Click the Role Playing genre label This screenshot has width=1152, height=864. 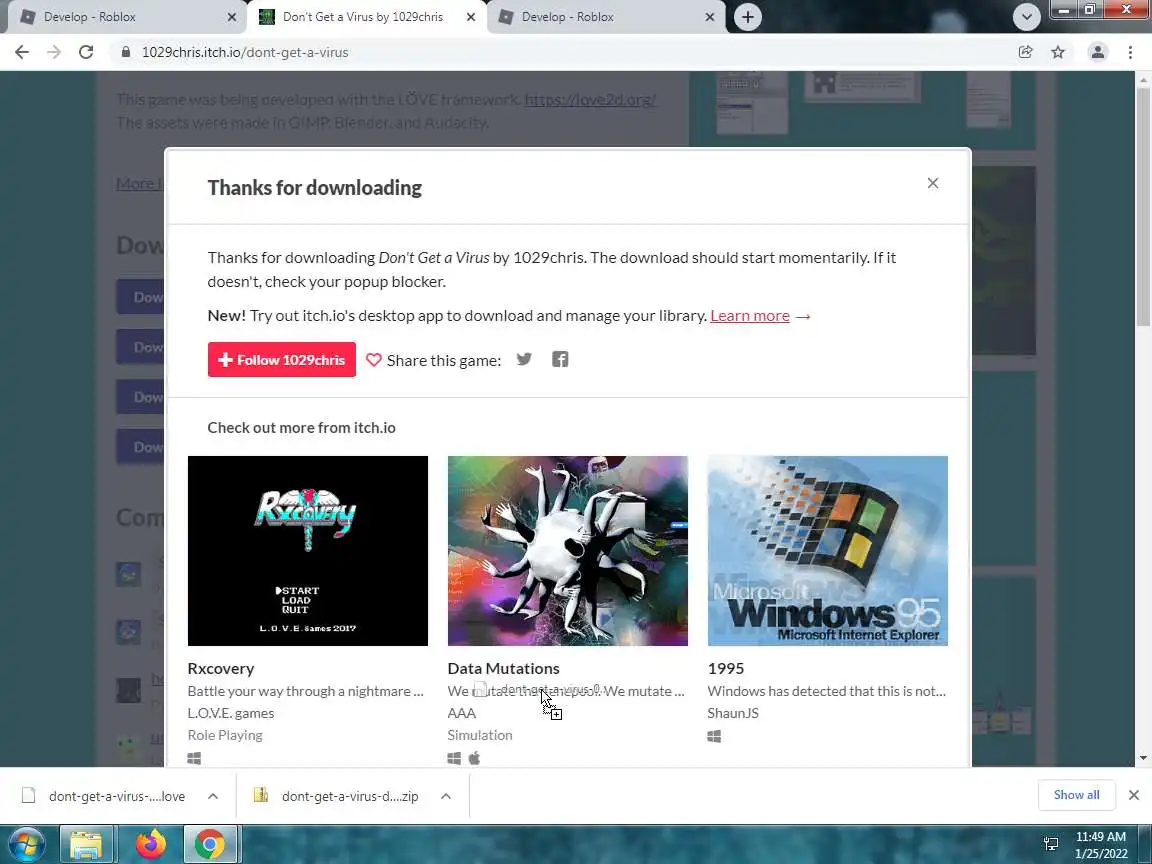coord(225,735)
